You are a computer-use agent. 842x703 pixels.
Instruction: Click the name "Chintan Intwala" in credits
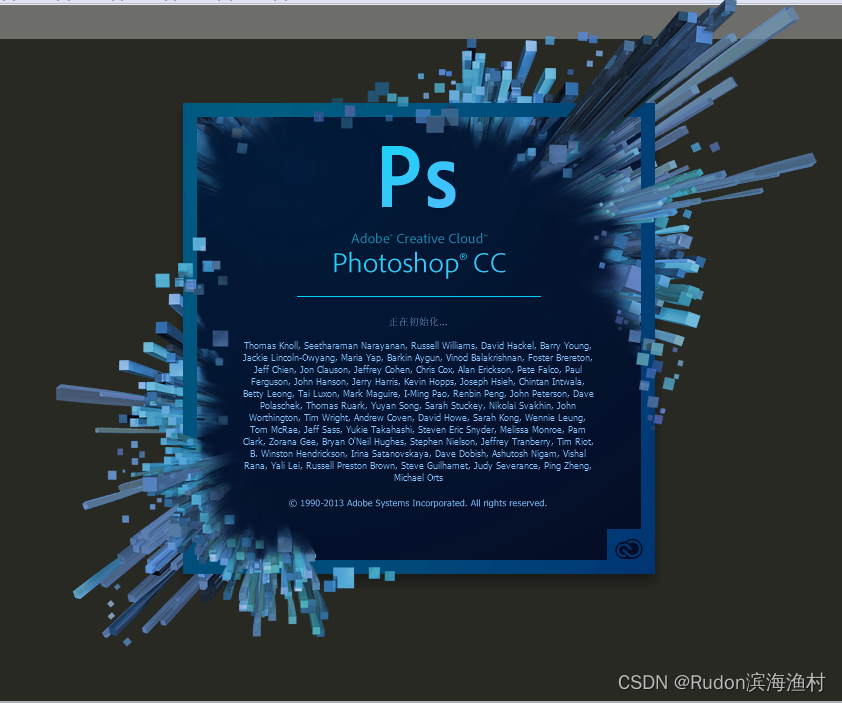(x=551, y=382)
